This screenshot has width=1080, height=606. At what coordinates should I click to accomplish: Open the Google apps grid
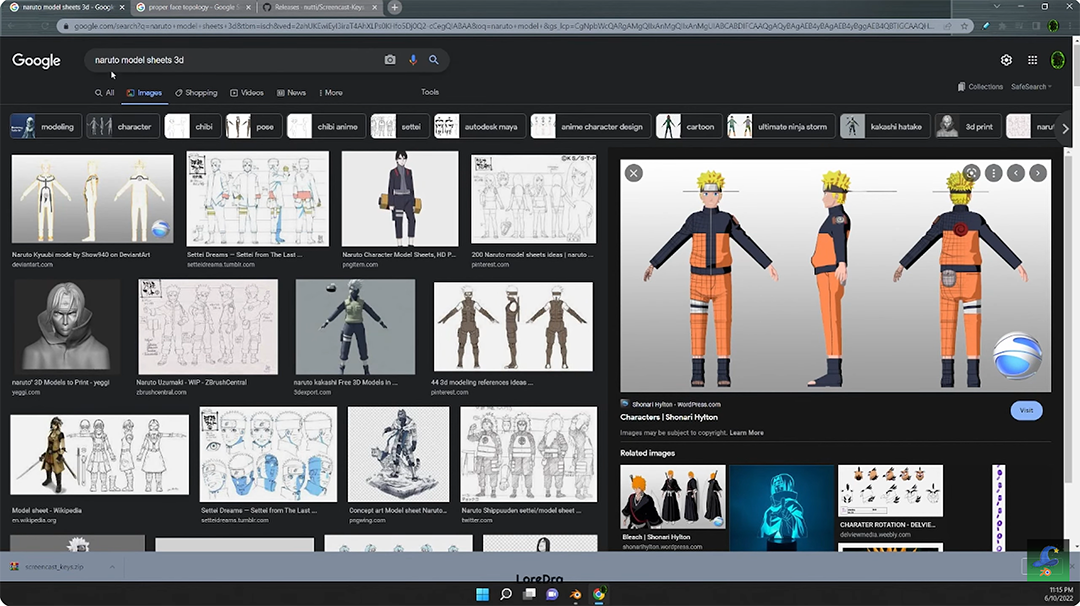click(x=1032, y=60)
